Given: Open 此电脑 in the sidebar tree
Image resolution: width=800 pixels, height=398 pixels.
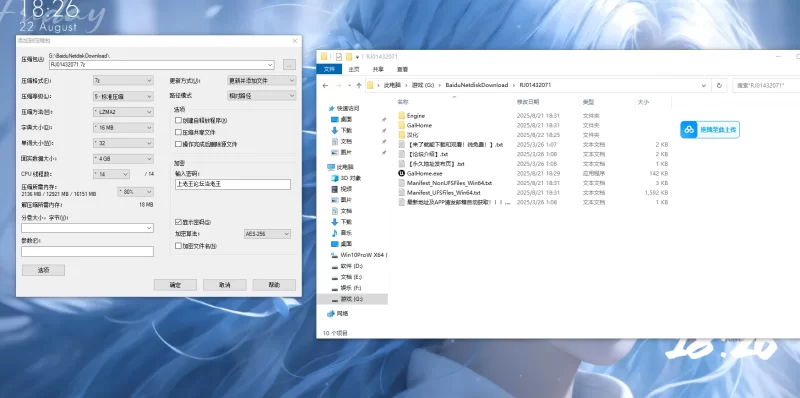Looking at the screenshot, I should (x=340, y=167).
